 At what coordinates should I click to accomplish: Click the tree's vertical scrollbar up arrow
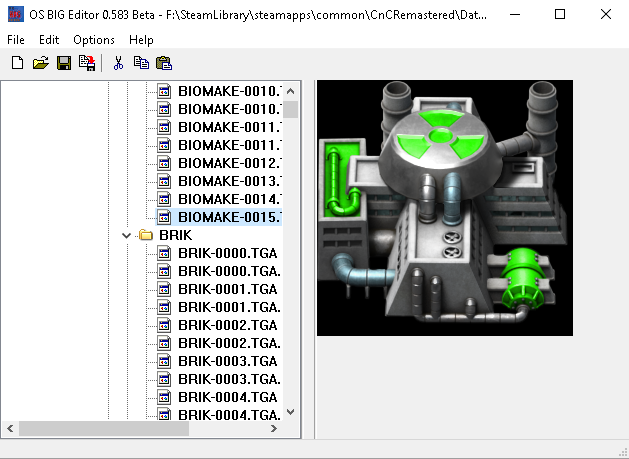point(291,91)
